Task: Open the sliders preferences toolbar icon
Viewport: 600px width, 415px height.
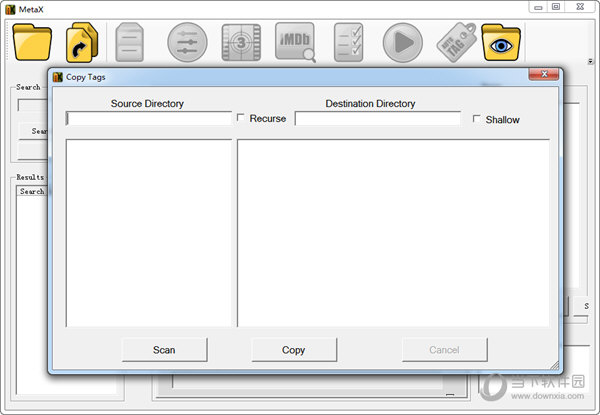Action: point(188,42)
